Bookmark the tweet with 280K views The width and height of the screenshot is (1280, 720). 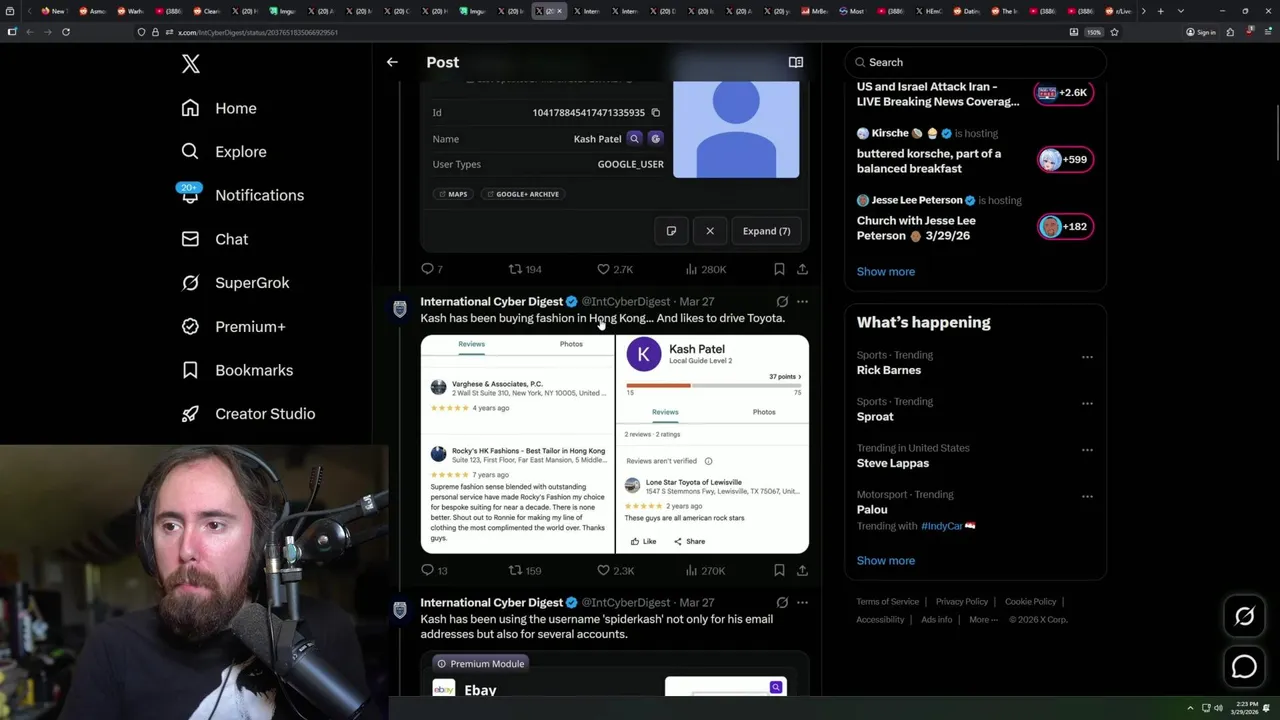click(x=779, y=269)
